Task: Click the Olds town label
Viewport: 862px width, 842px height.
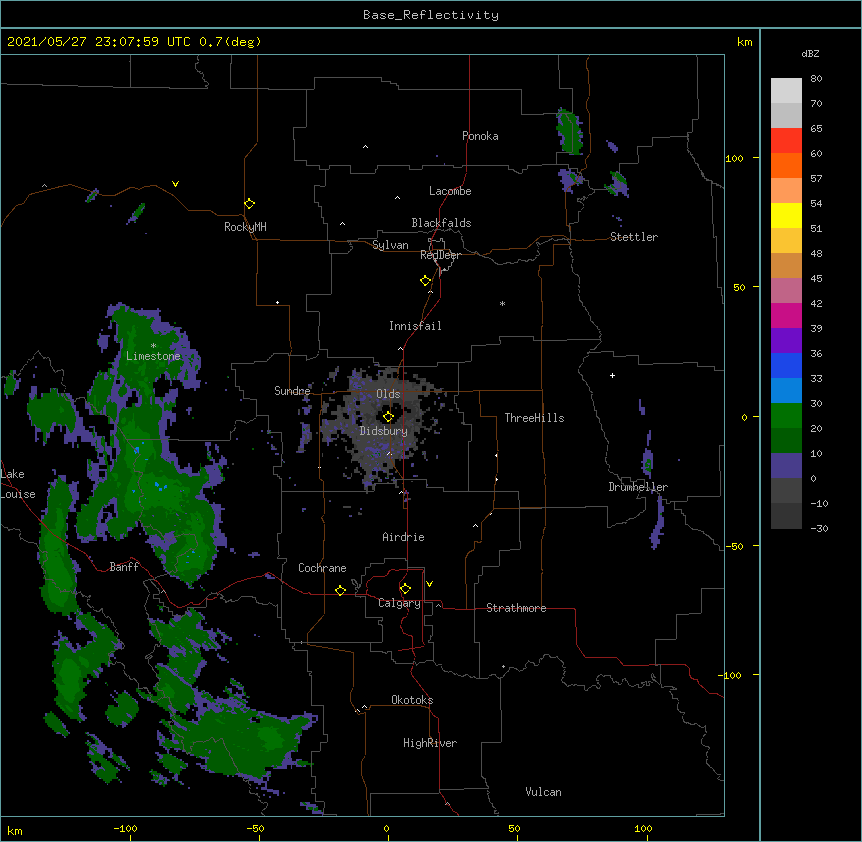Action: pos(388,394)
